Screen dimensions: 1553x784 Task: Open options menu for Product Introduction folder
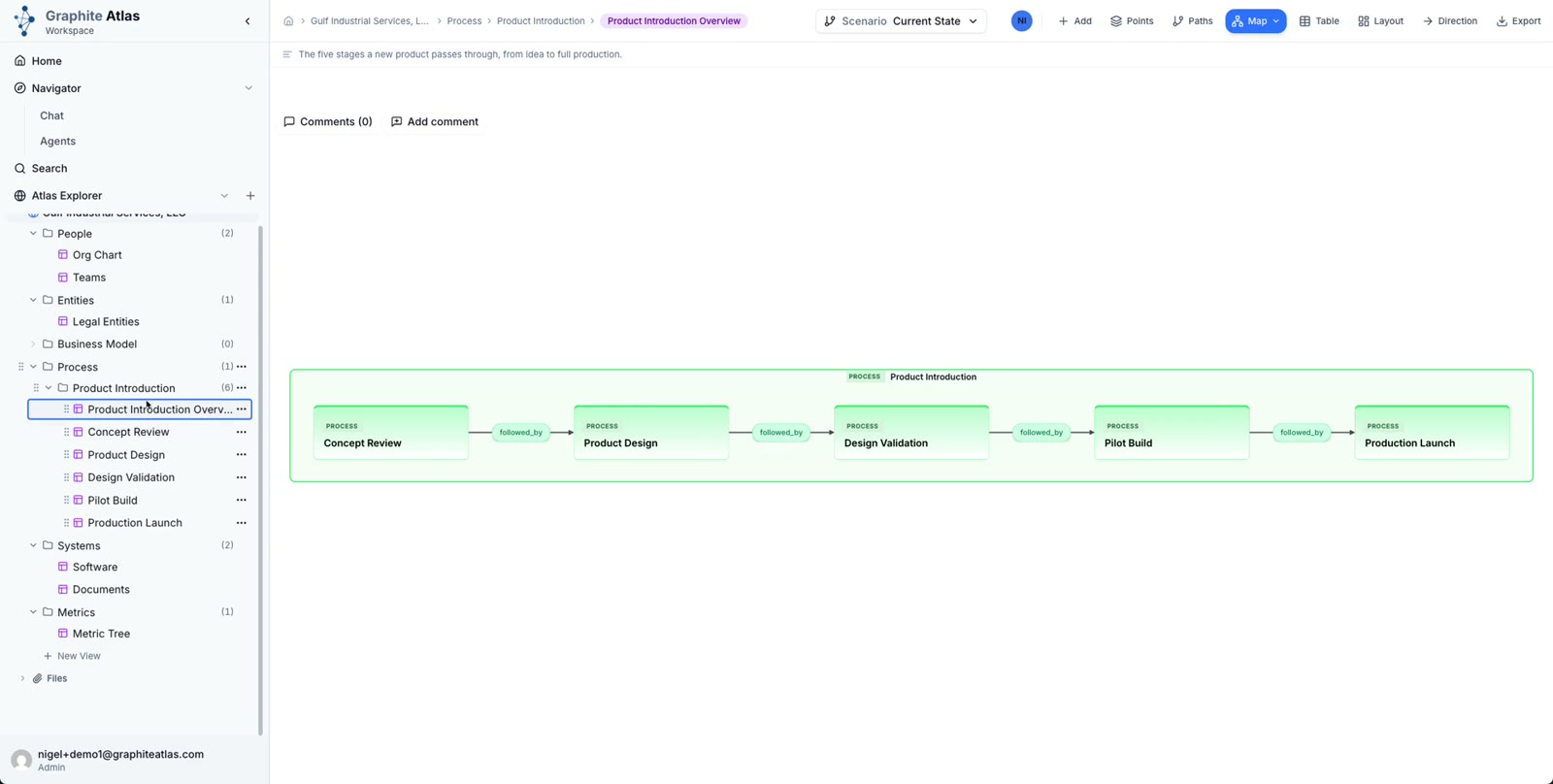[x=242, y=388]
